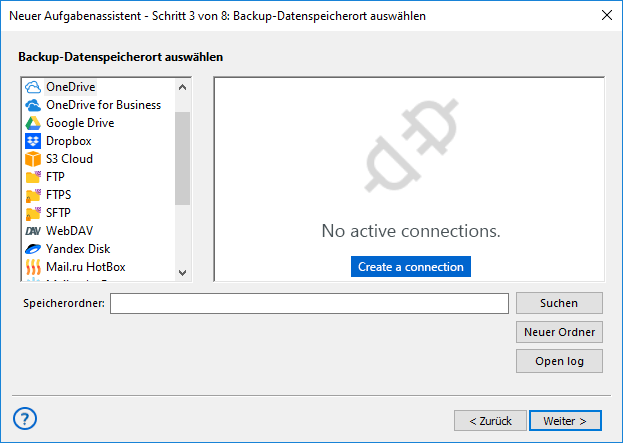Click the Open log button
Screen dimensions: 623x443
pyautogui.click(x=559, y=361)
